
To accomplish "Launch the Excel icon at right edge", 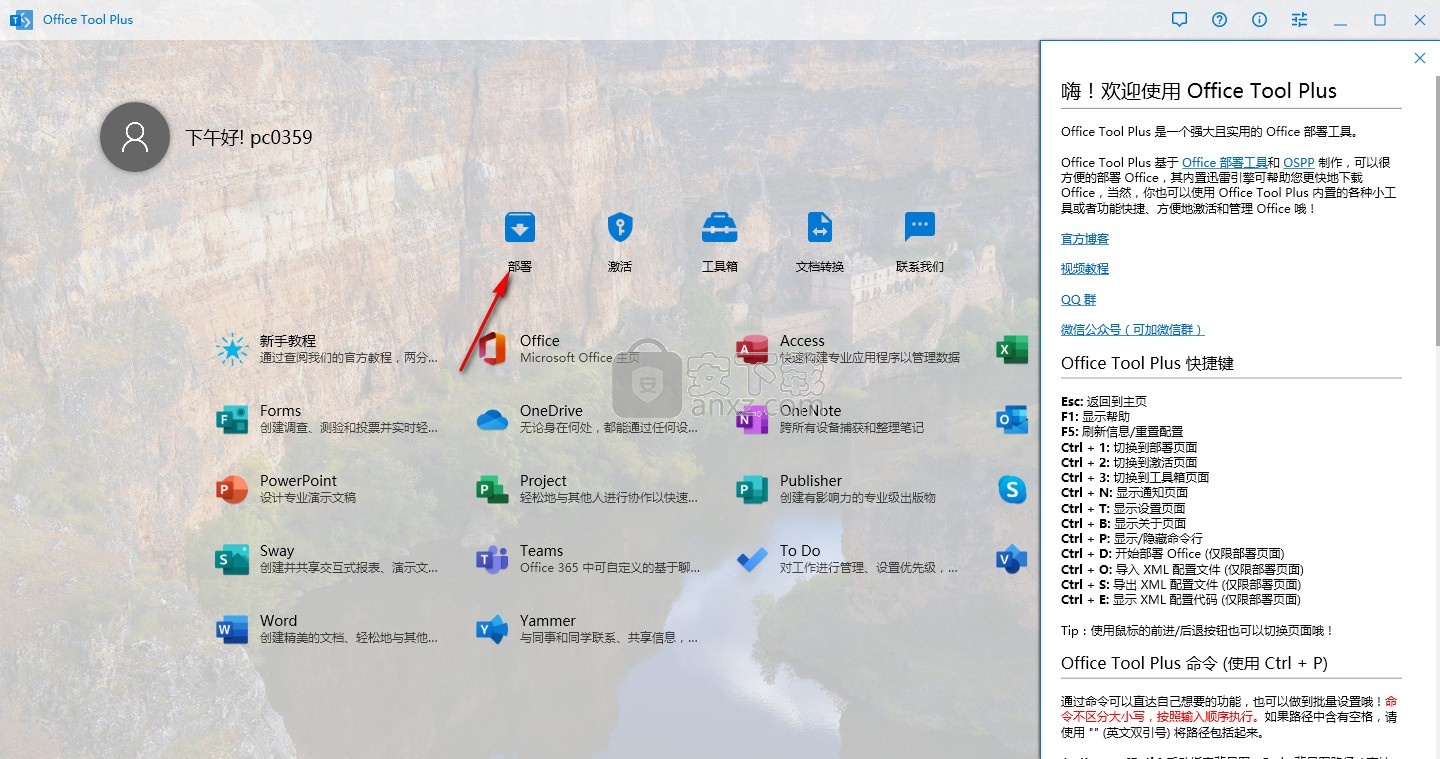I will pyautogui.click(x=1012, y=349).
